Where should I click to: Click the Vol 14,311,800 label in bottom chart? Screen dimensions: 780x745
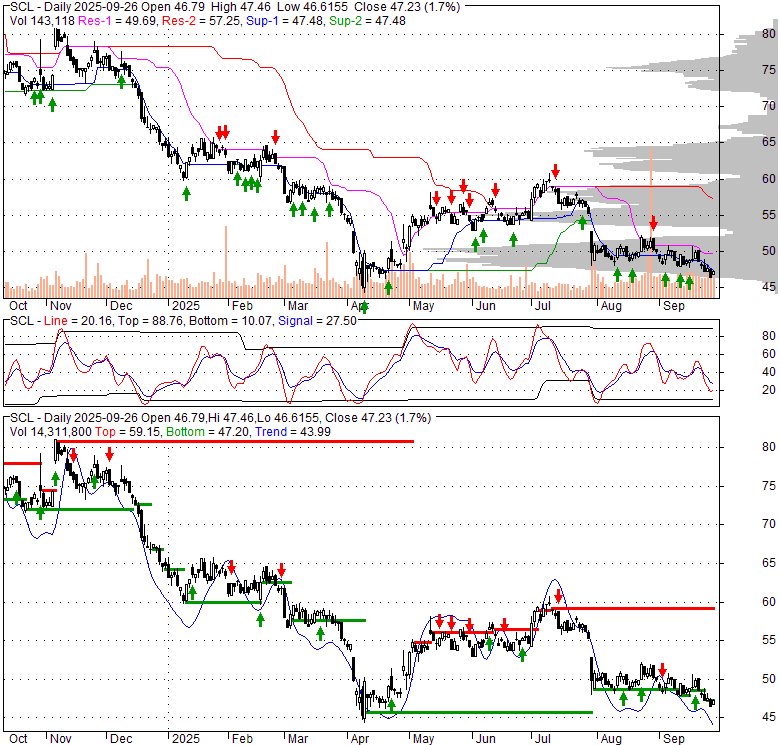(51, 432)
